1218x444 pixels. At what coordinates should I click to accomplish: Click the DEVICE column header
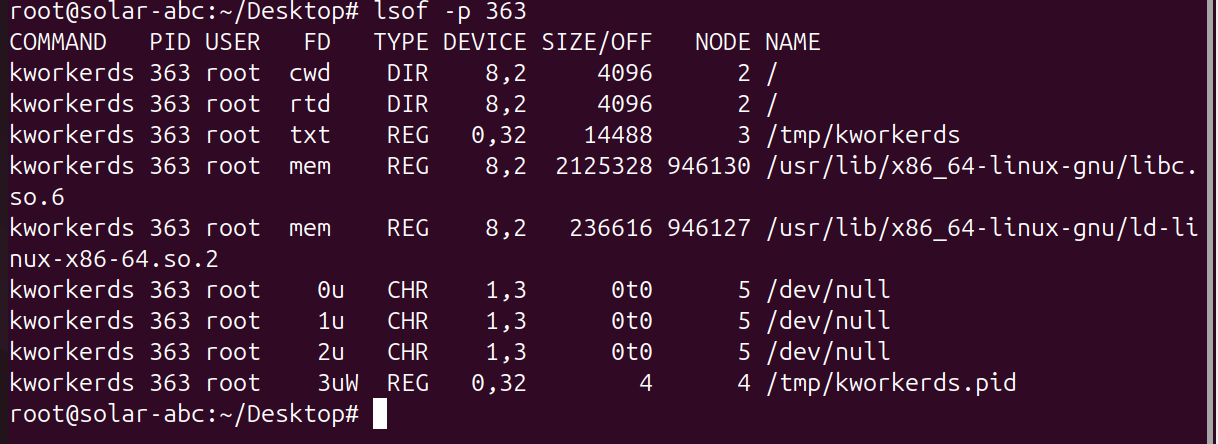click(x=485, y=43)
